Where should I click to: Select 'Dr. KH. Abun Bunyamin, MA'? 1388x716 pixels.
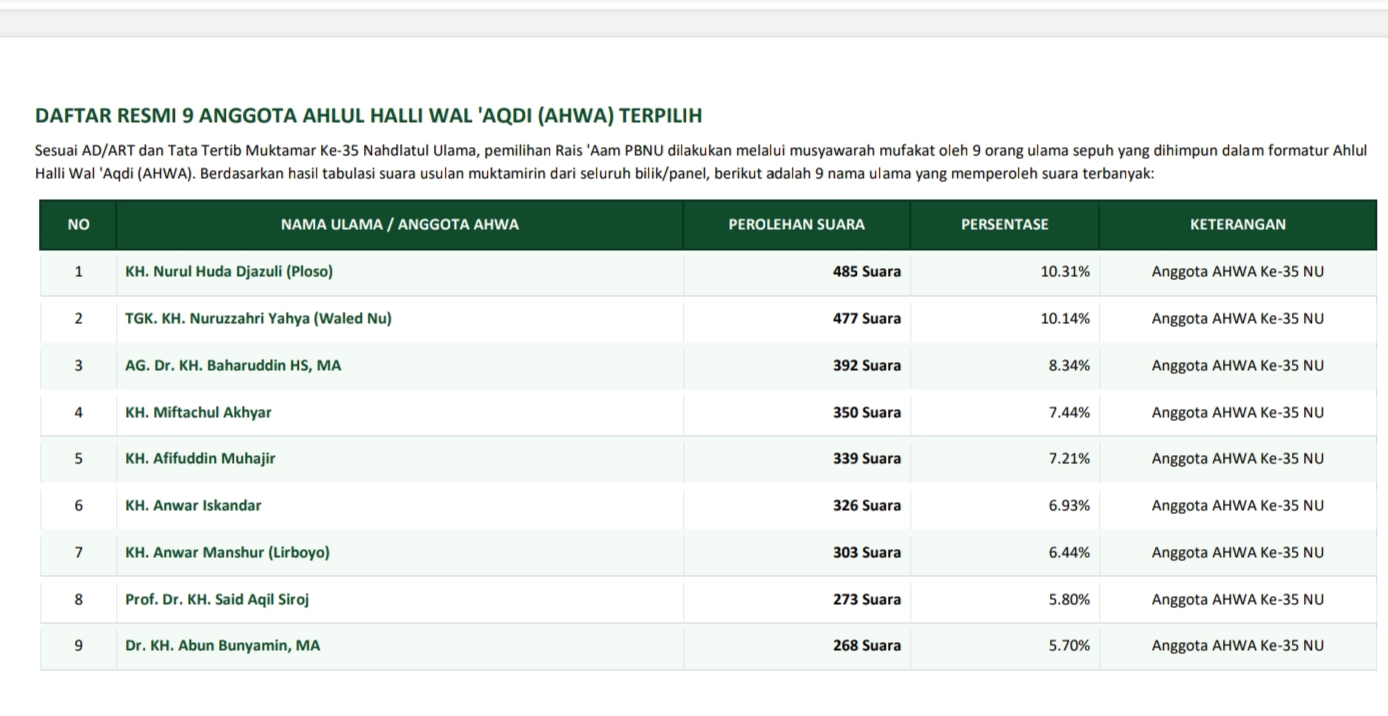click(223, 646)
